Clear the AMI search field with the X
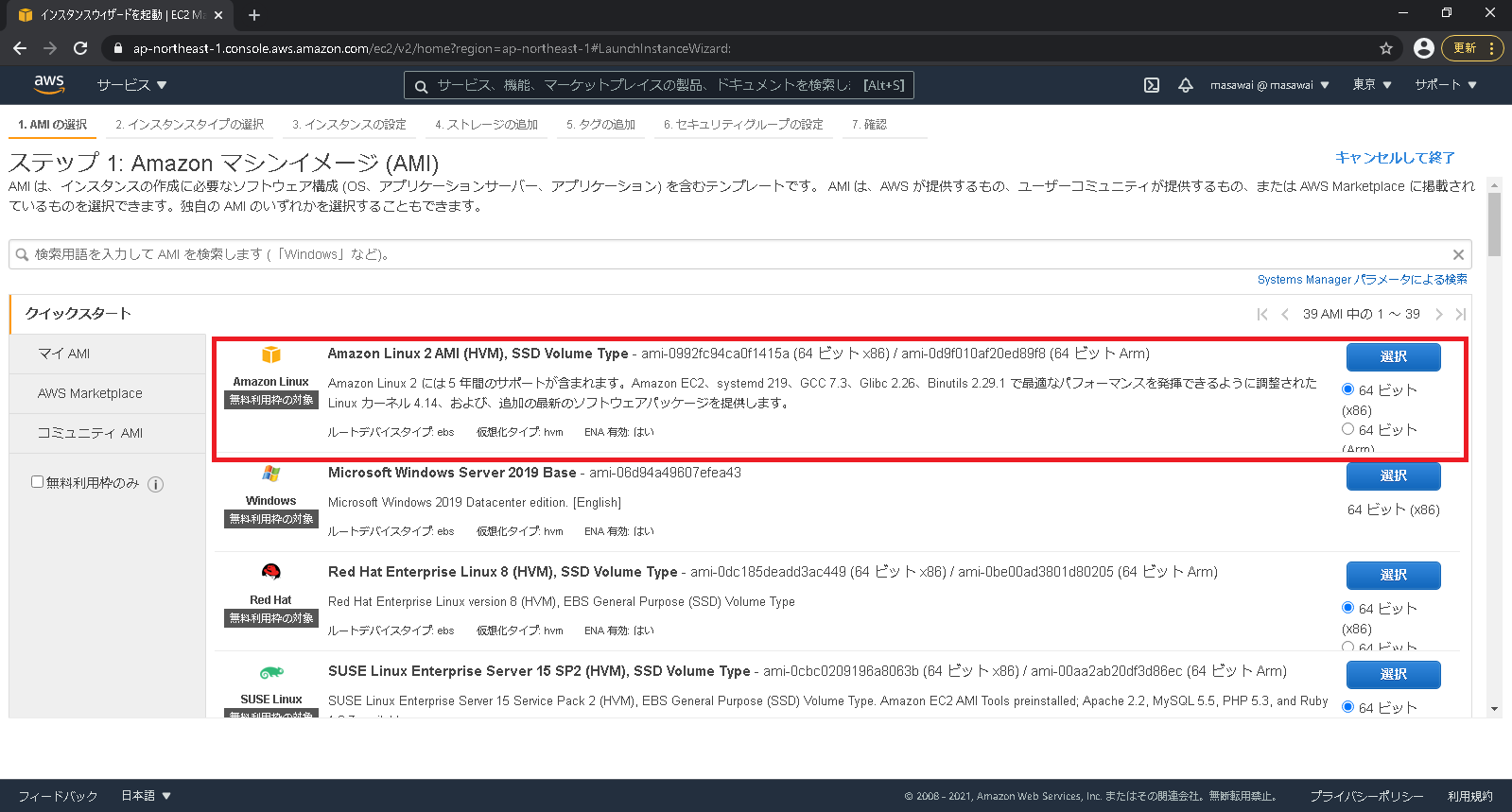 pos(1458,254)
